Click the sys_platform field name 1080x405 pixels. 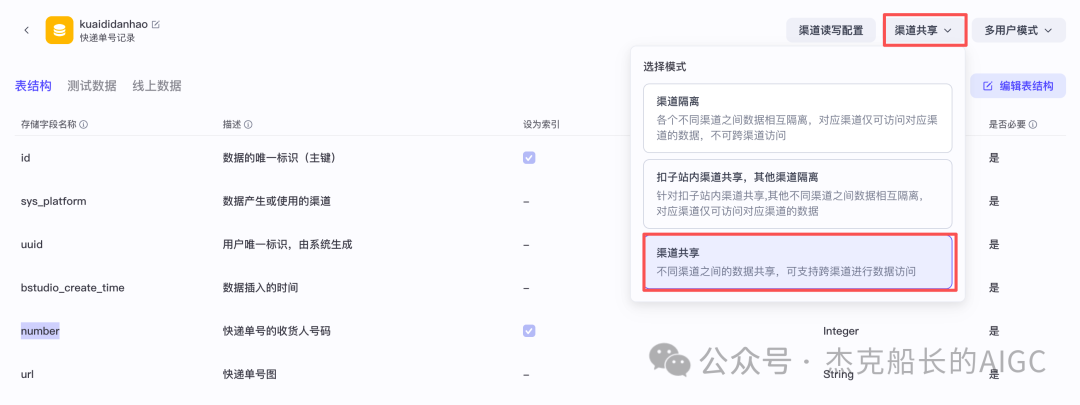pyautogui.click(x=53, y=201)
